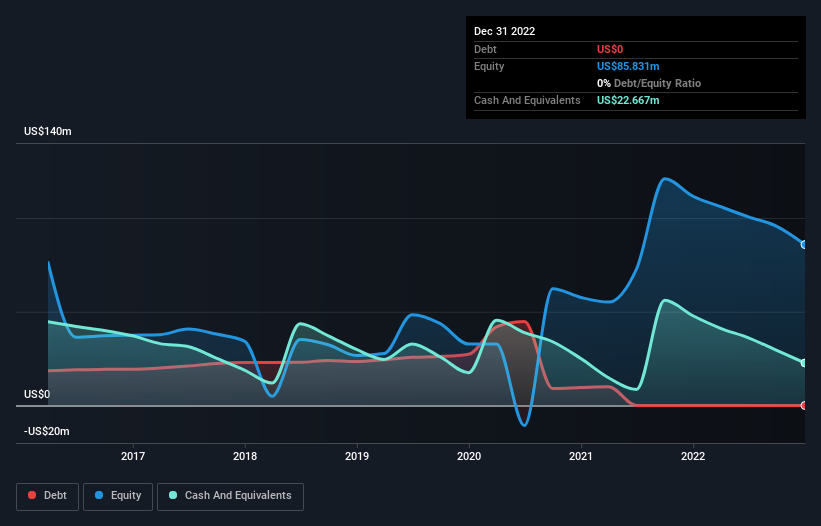Click the -US$20m y-axis label
Screen dimensions: 821x526
click(x=47, y=431)
